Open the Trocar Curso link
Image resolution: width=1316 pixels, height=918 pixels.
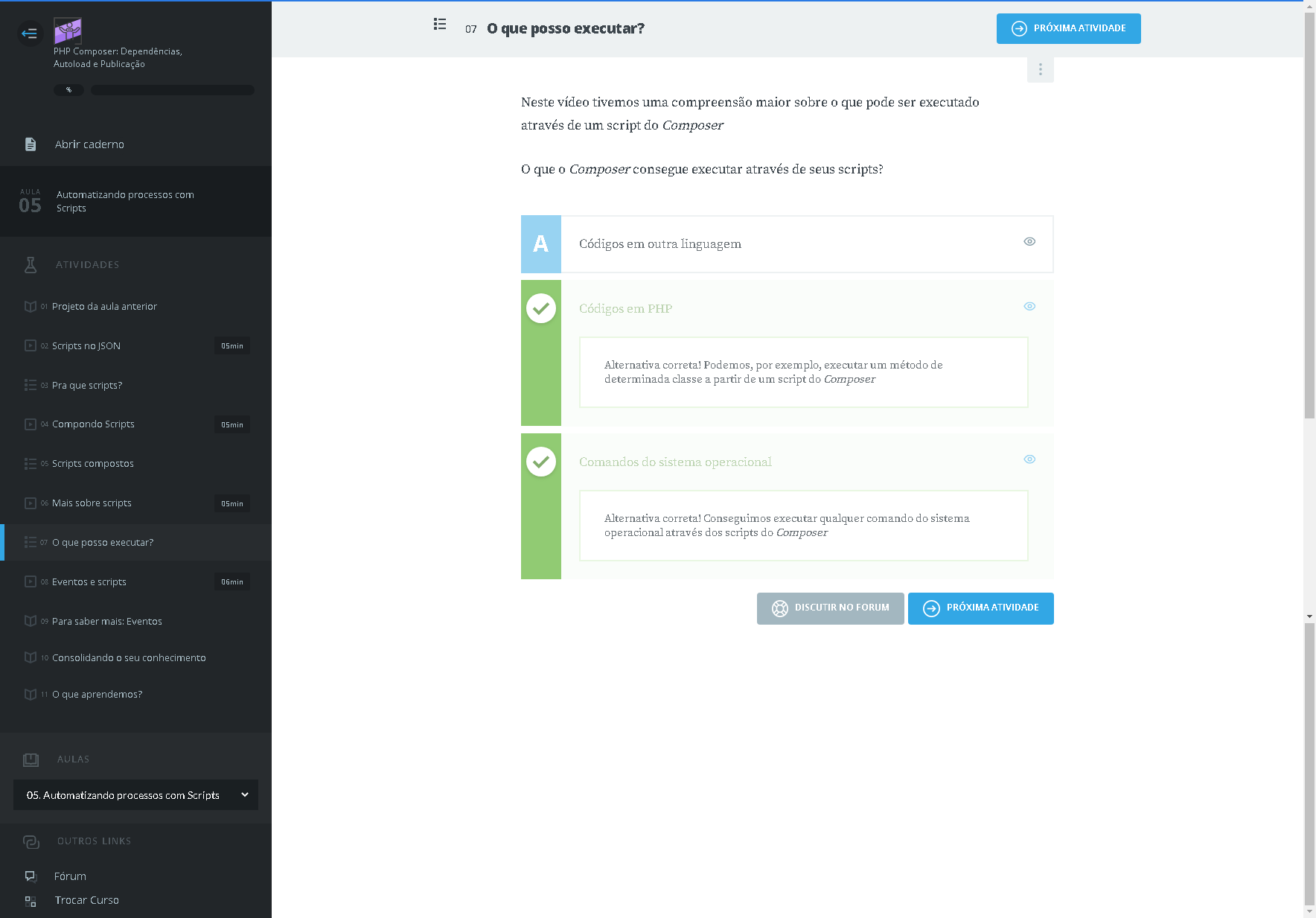(x=86, y=900)
